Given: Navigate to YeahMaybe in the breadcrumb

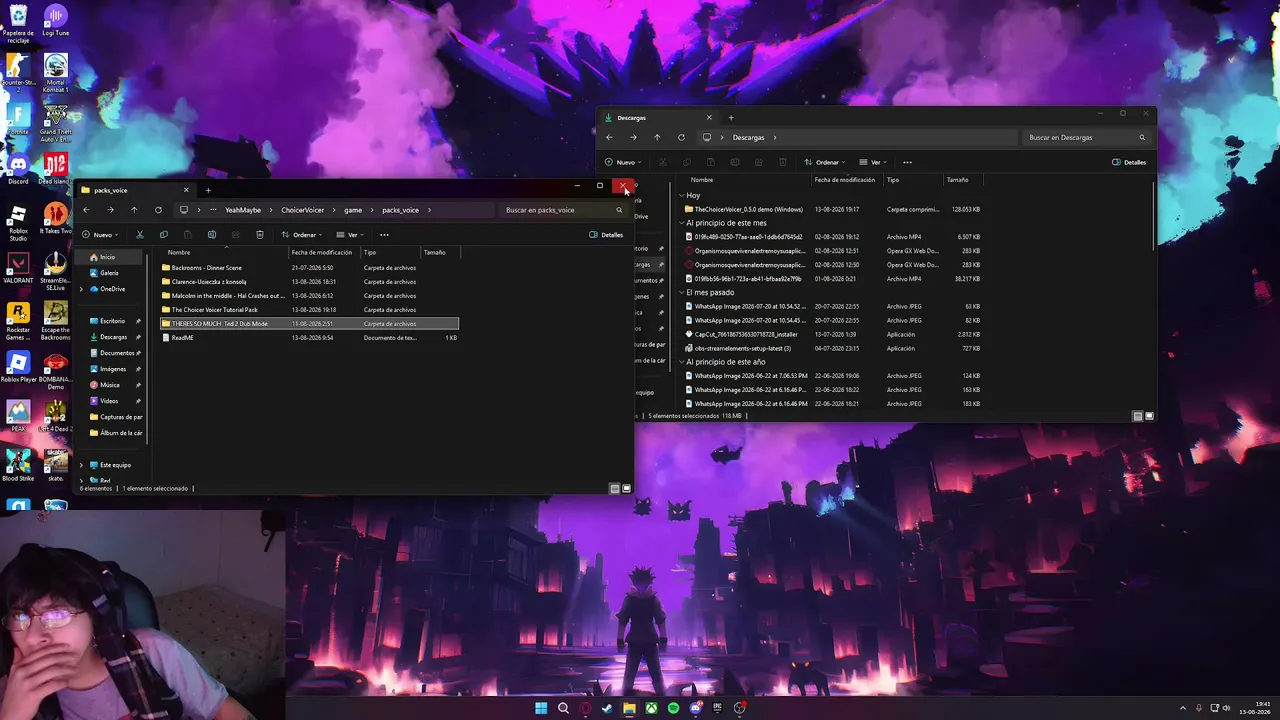Looking at the screenshot, I should click(x=243, y=210).
